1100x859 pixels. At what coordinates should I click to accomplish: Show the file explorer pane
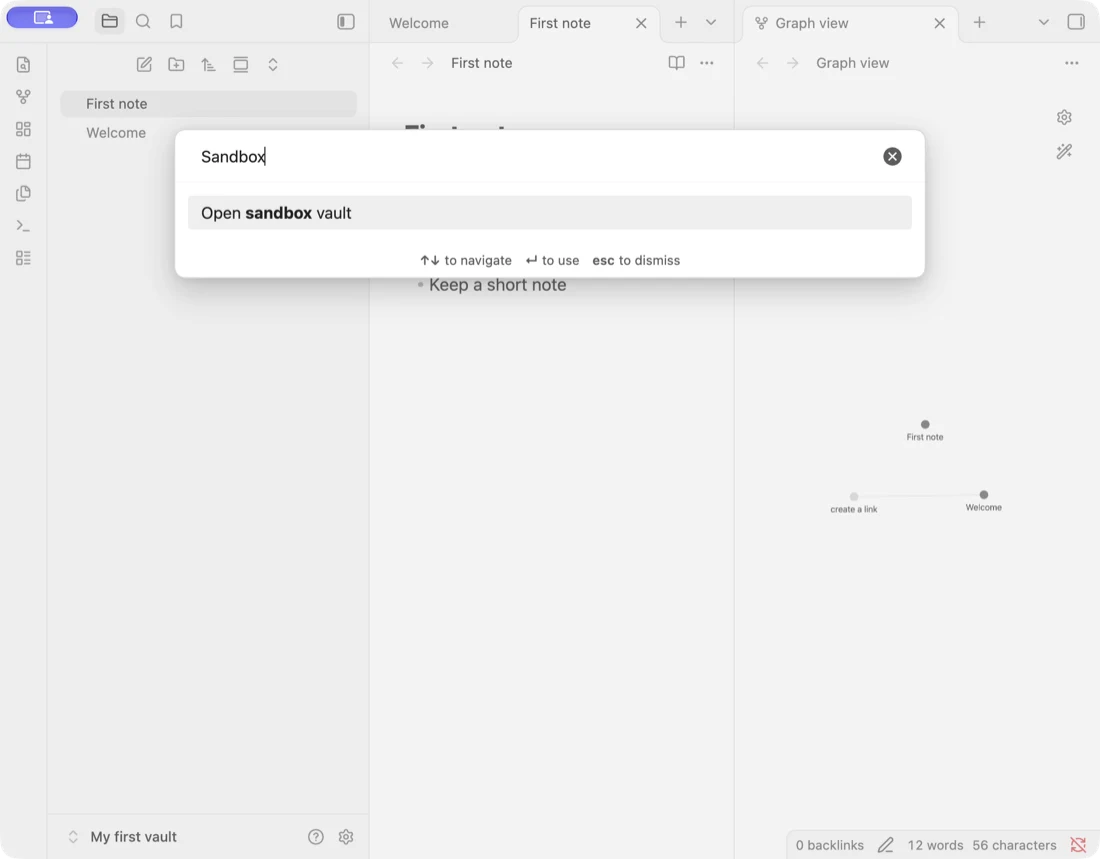[109, 21]
